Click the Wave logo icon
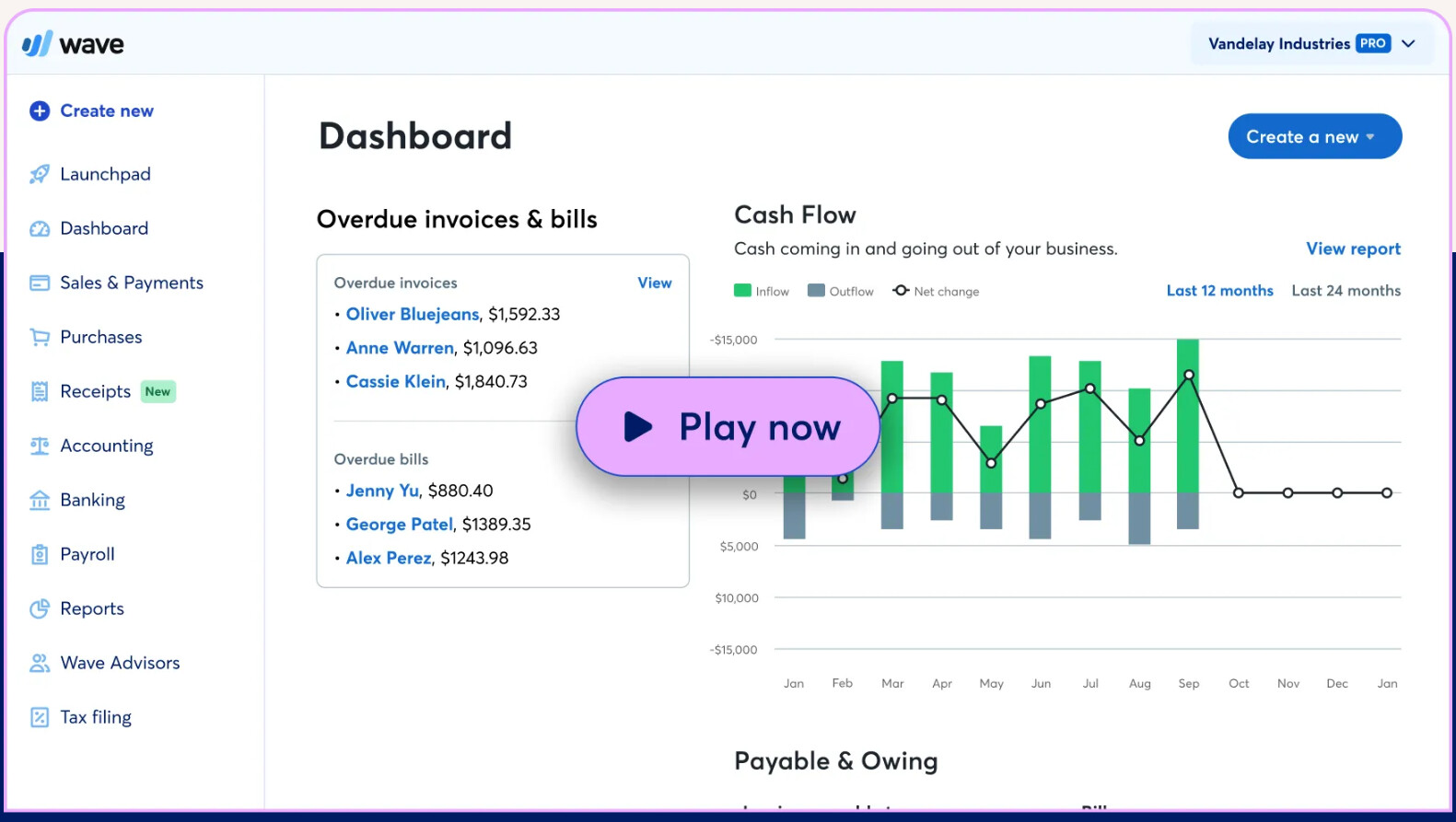Screen dimensions: 1456x822 click(x=38, y=43)
